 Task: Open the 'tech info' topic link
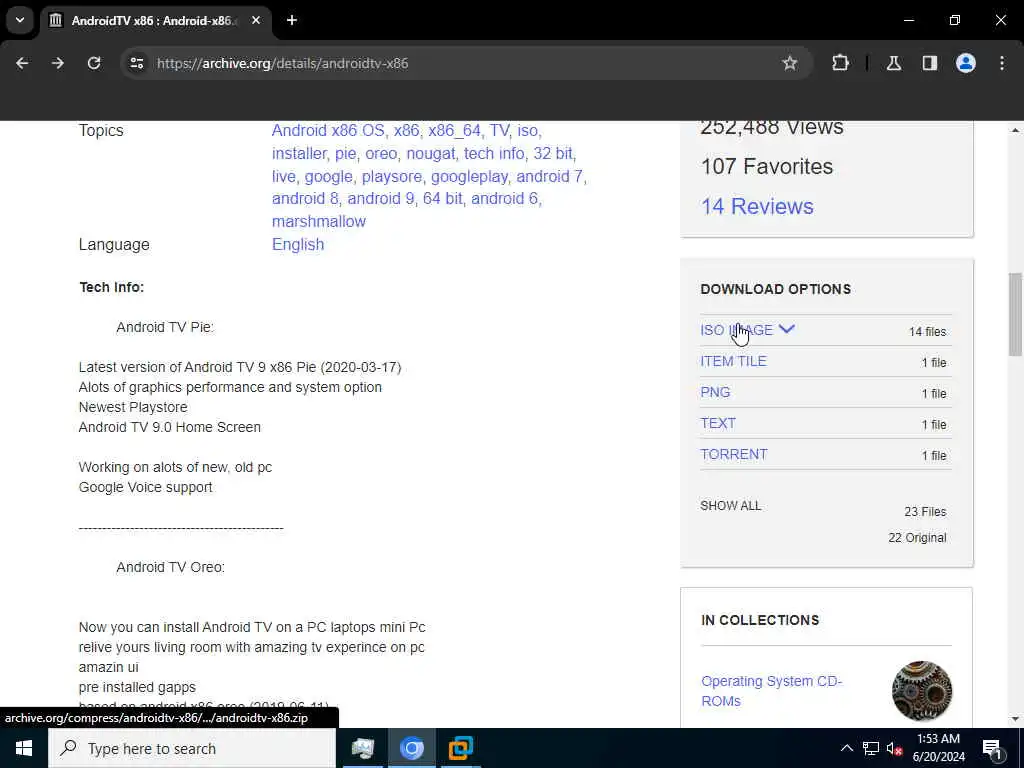pos(494,153)
